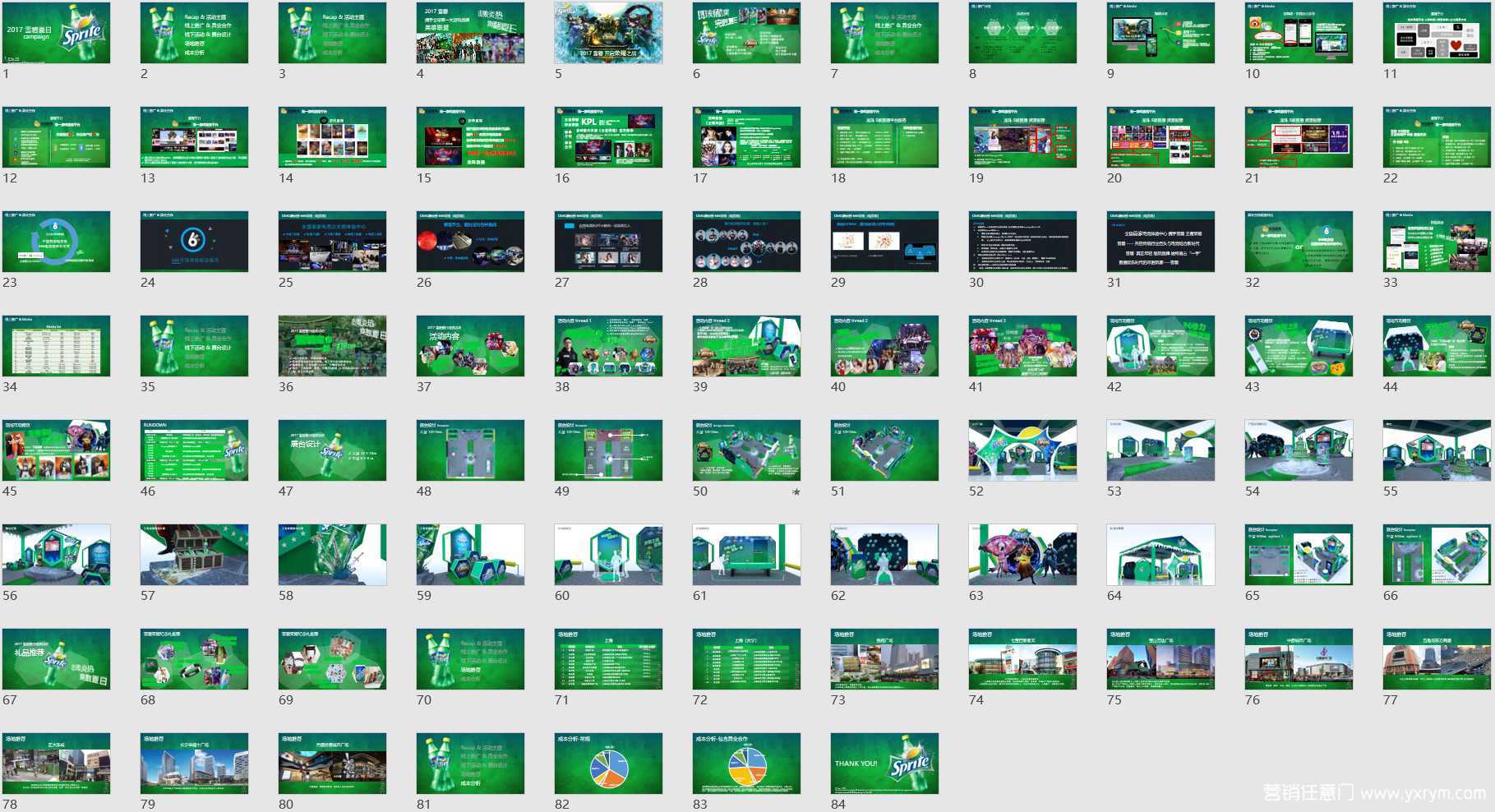Viewport: 1495px width, 812px height.
Task: Select slide 16 KPL thumbnail
Action: pyautogui.click(x=608, y=137)
